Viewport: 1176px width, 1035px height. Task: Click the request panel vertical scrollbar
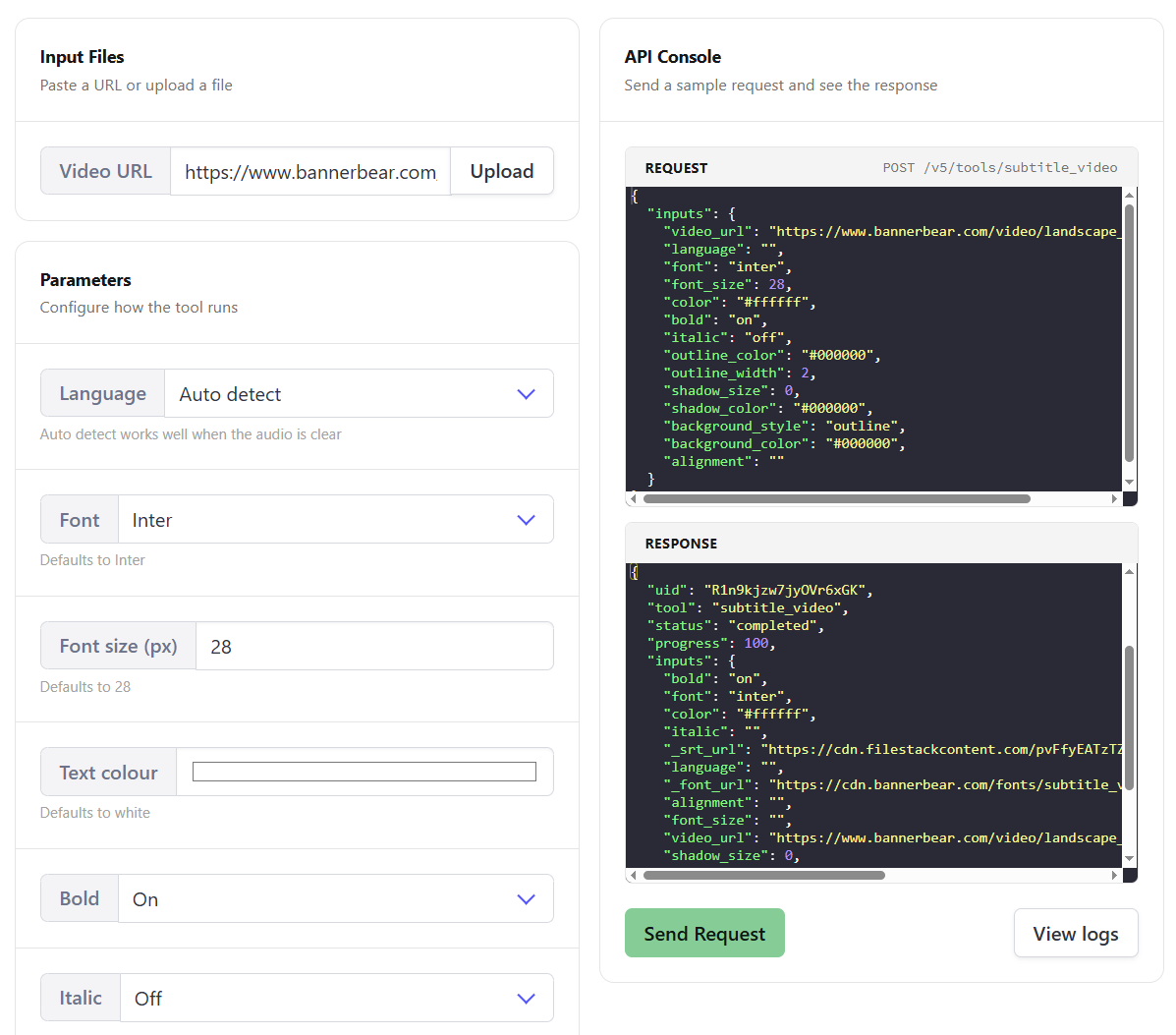(1129, 332)
